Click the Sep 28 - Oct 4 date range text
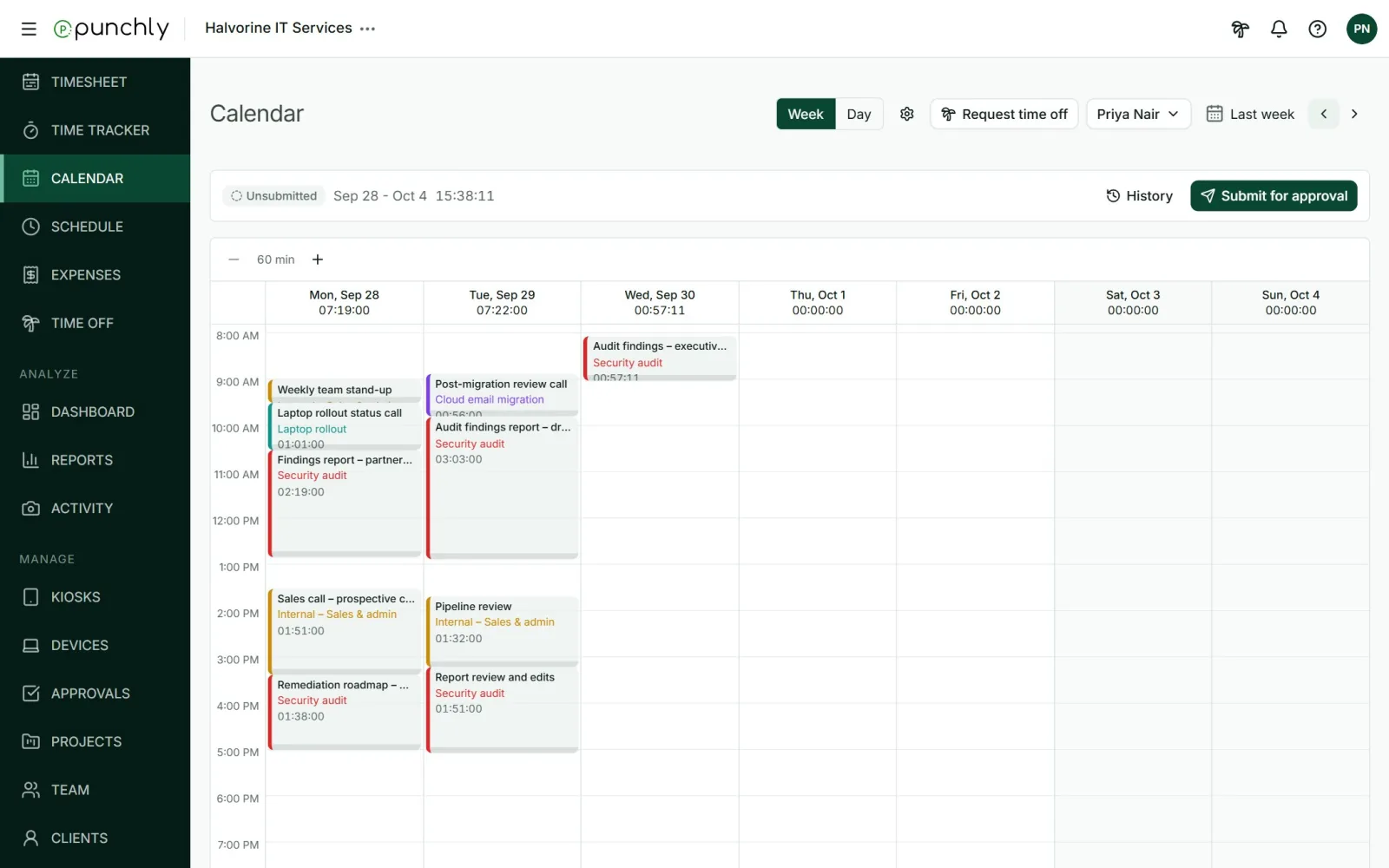Image resolution: width=1389 pixels, height=868 pixels. click(380, 196)
